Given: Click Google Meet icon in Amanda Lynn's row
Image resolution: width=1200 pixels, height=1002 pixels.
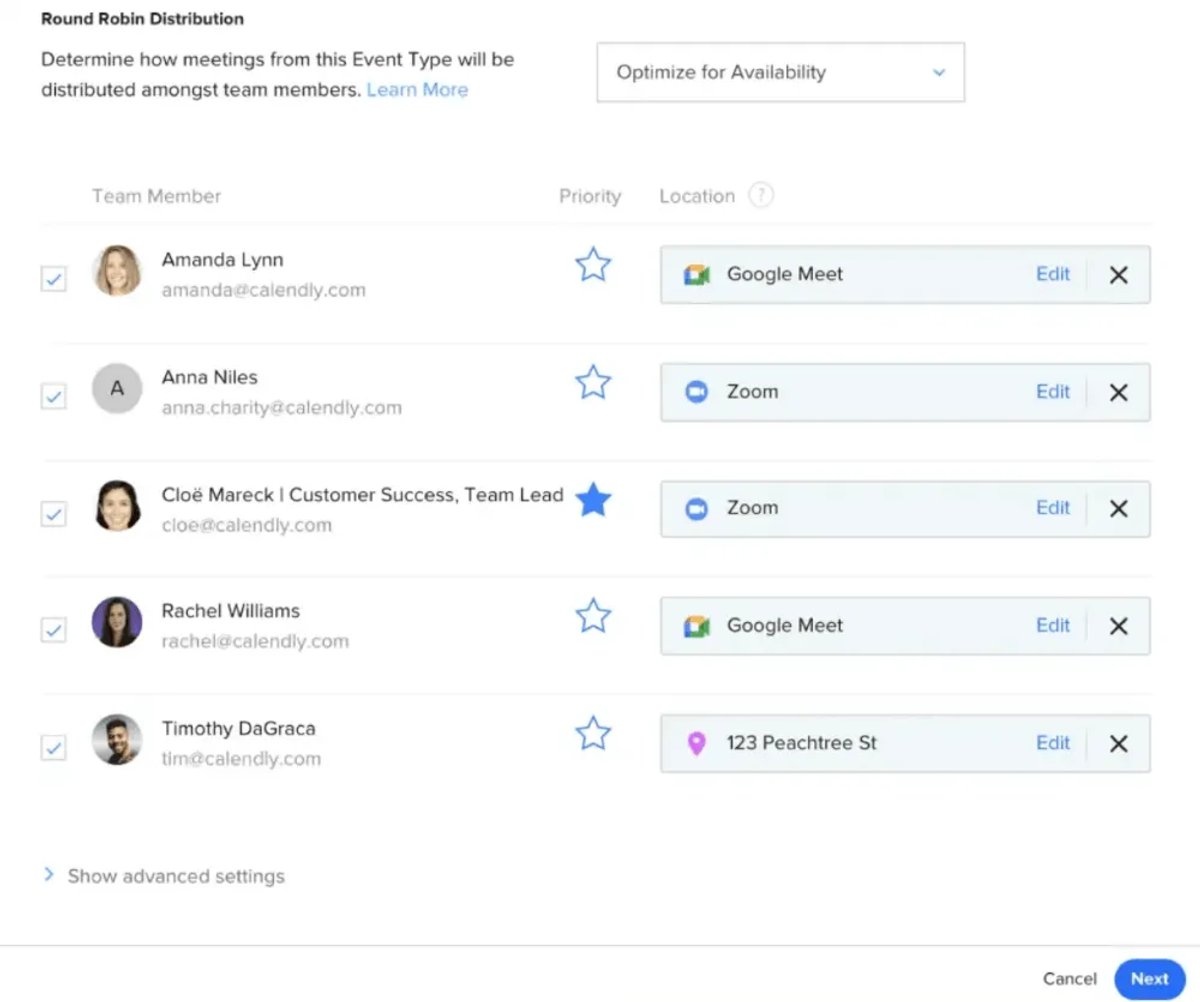Looking at the screenshot, I should pos(696,275).
